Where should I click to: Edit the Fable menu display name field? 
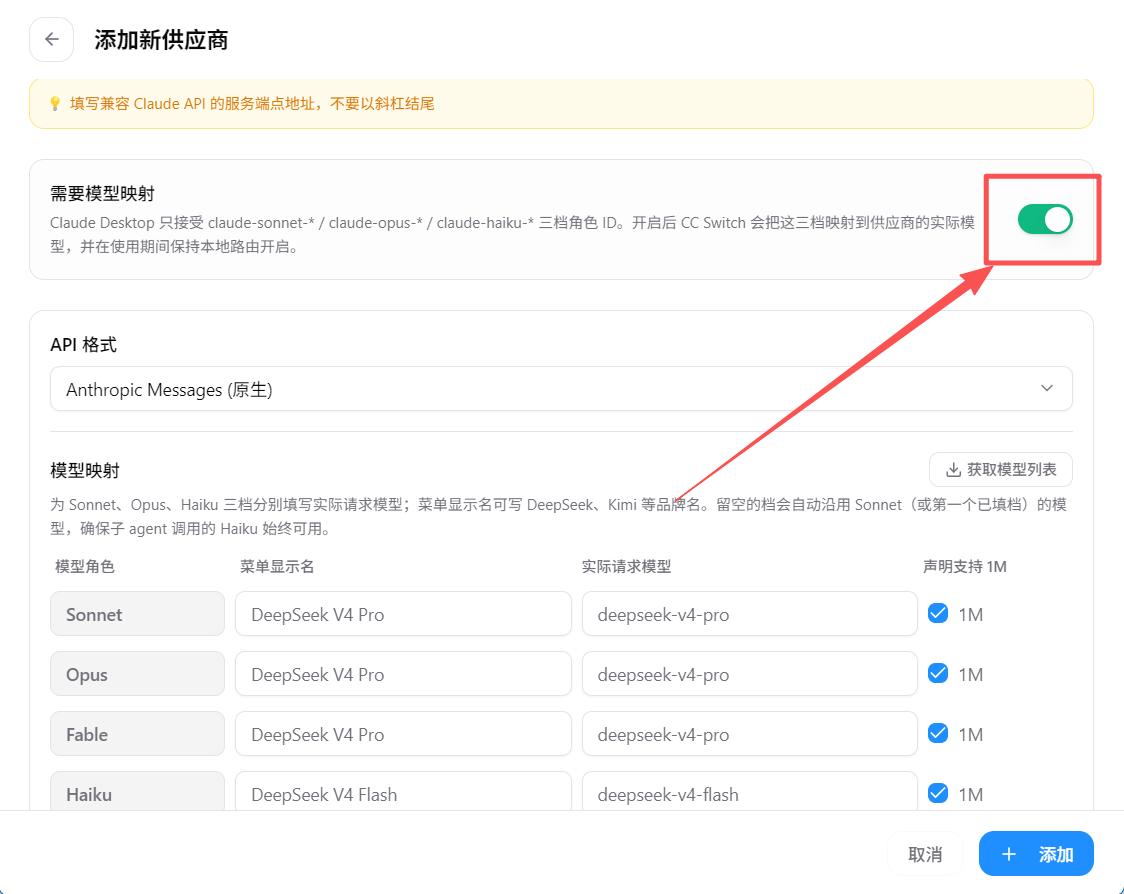pos(403,733)
